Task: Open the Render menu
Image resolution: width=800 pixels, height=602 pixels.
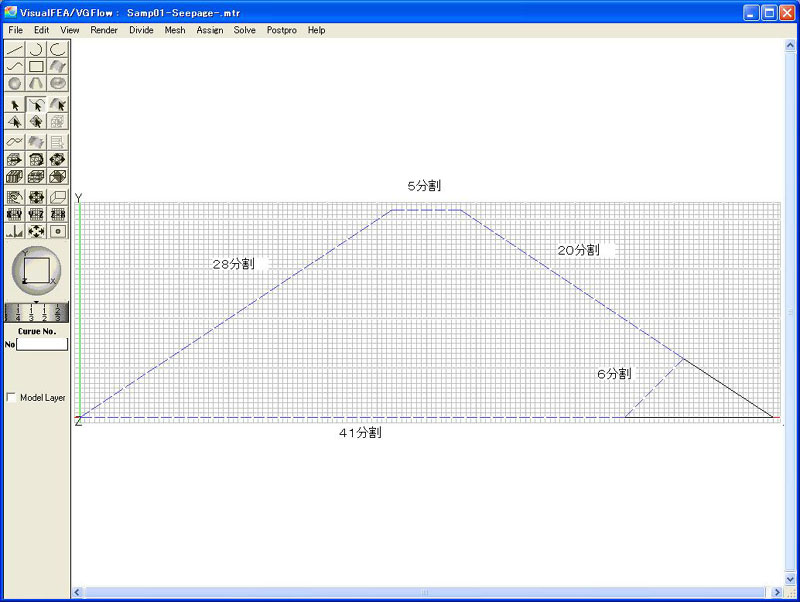Action: pos(104,30)
